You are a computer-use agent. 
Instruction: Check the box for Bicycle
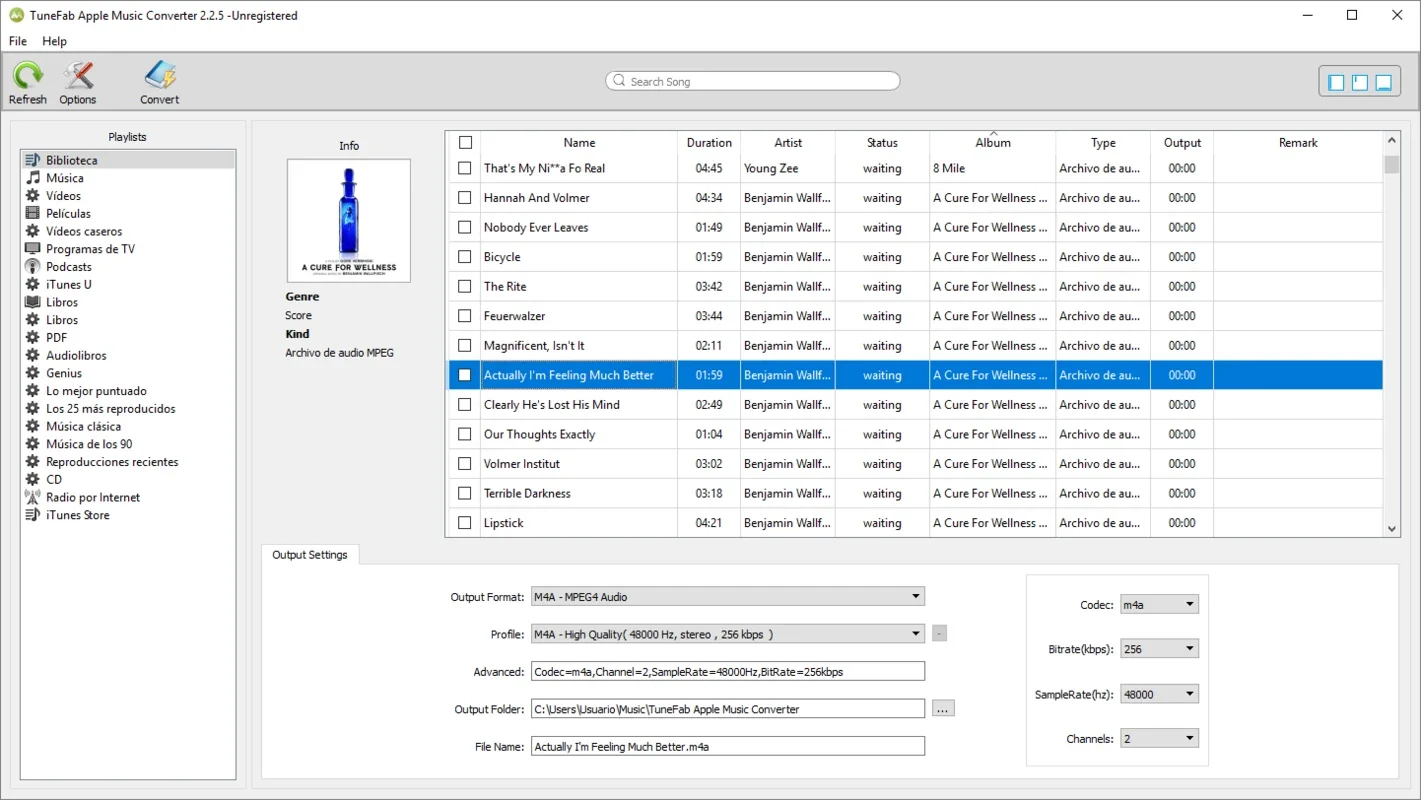[x=464, y=257]
